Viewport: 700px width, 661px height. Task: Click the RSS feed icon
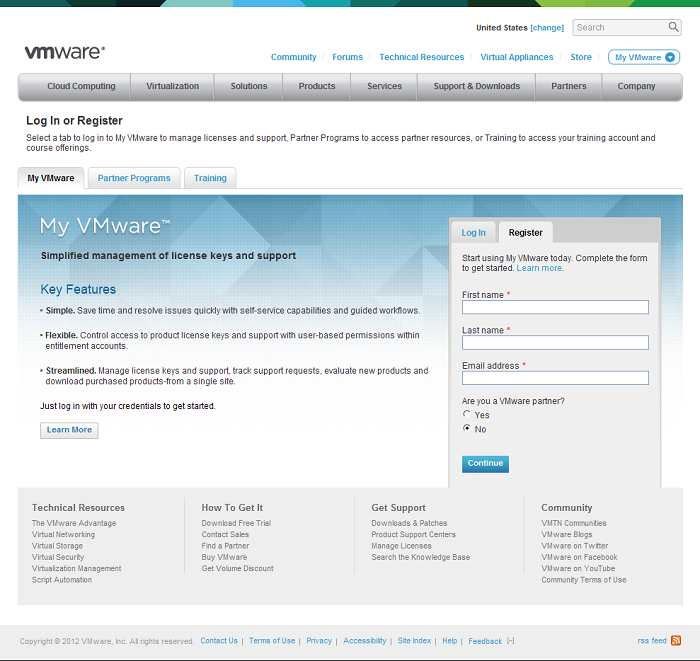point(676,640)
